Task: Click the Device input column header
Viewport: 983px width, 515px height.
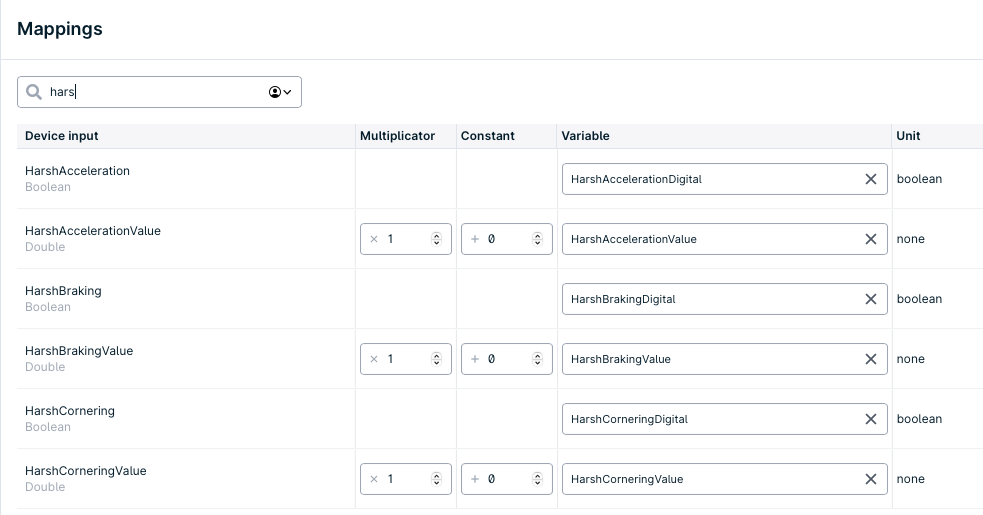Action: tap(61, 136)
